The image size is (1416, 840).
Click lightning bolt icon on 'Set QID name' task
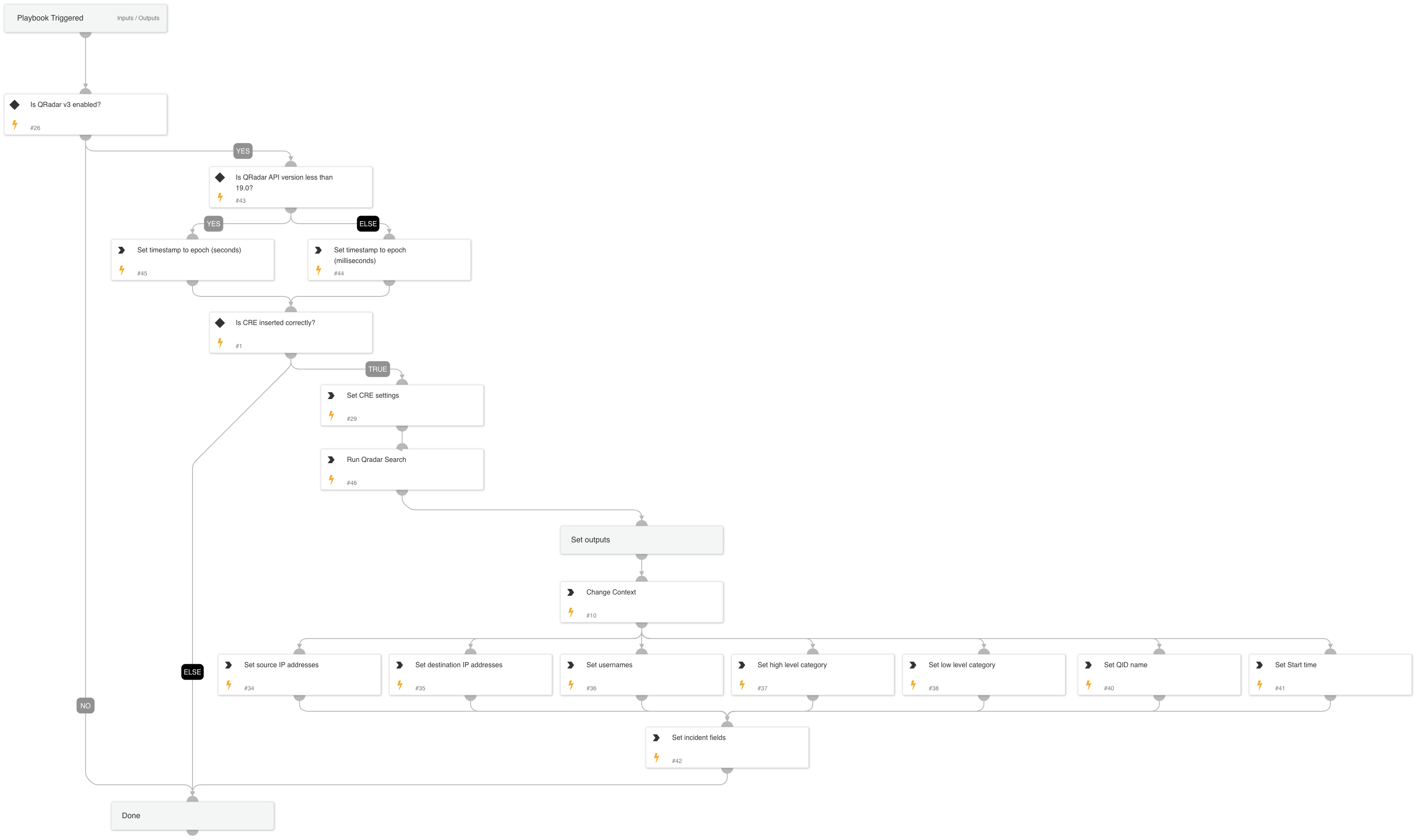coord(1088,685)
